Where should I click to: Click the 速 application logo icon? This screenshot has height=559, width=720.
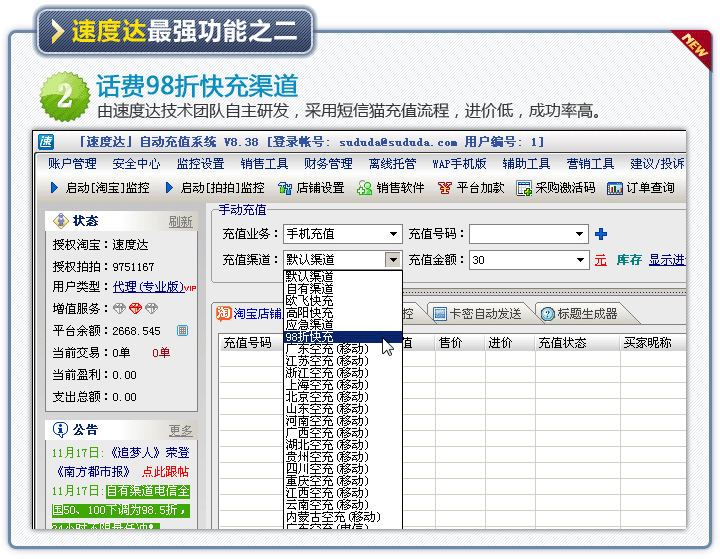46,142
